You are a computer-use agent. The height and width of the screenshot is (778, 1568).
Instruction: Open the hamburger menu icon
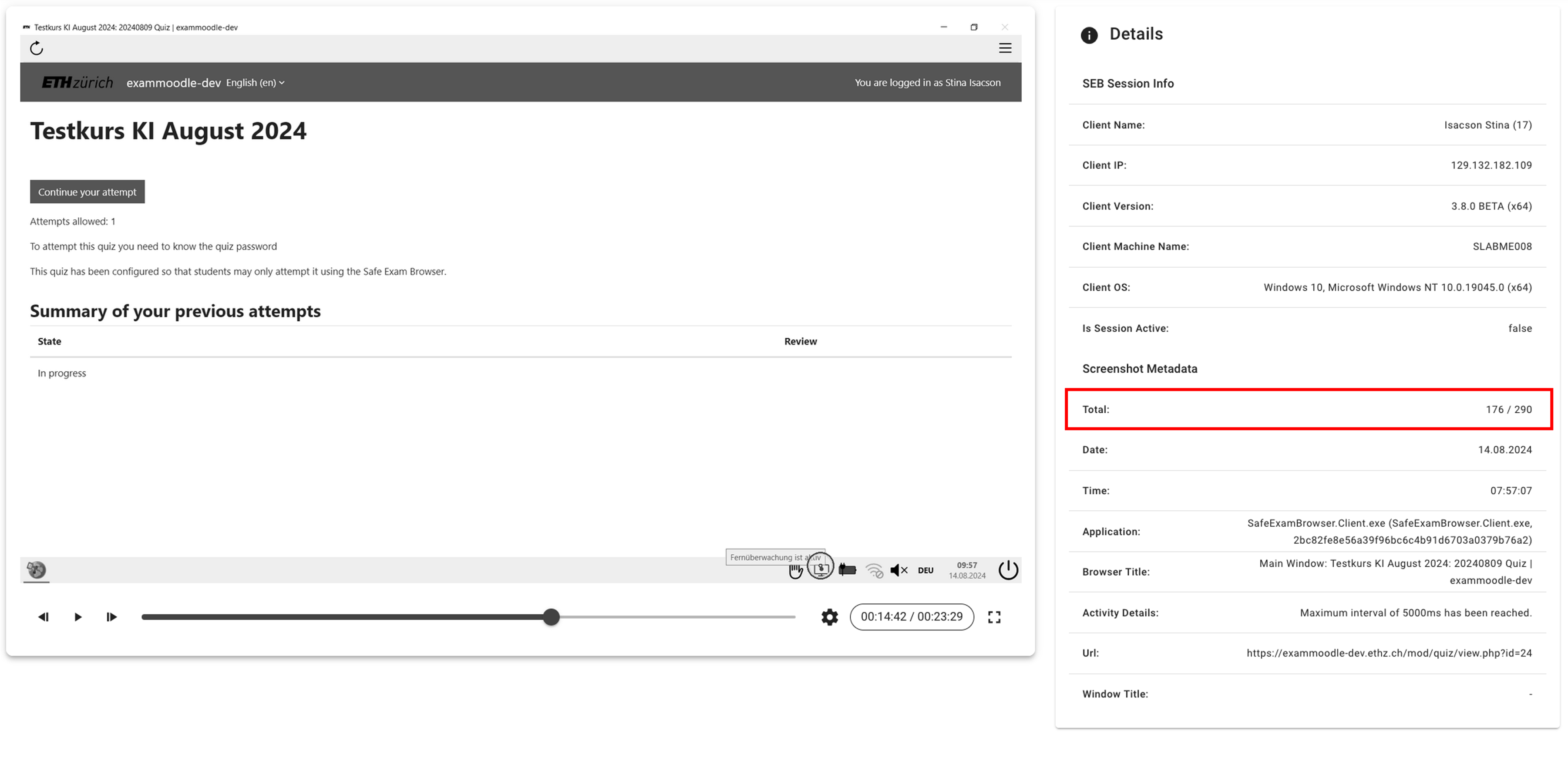coord(1005,48)
